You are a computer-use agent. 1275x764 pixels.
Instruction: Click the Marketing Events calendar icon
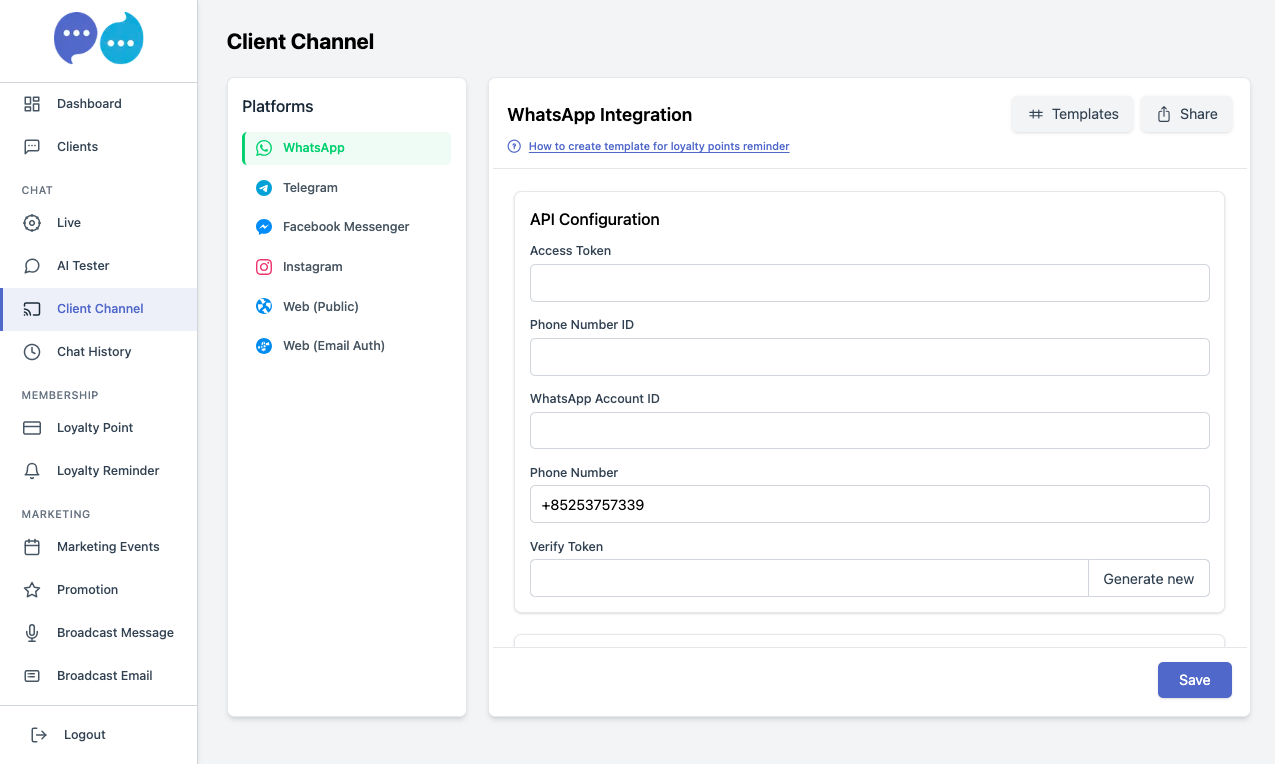click(x=32, y=547)
